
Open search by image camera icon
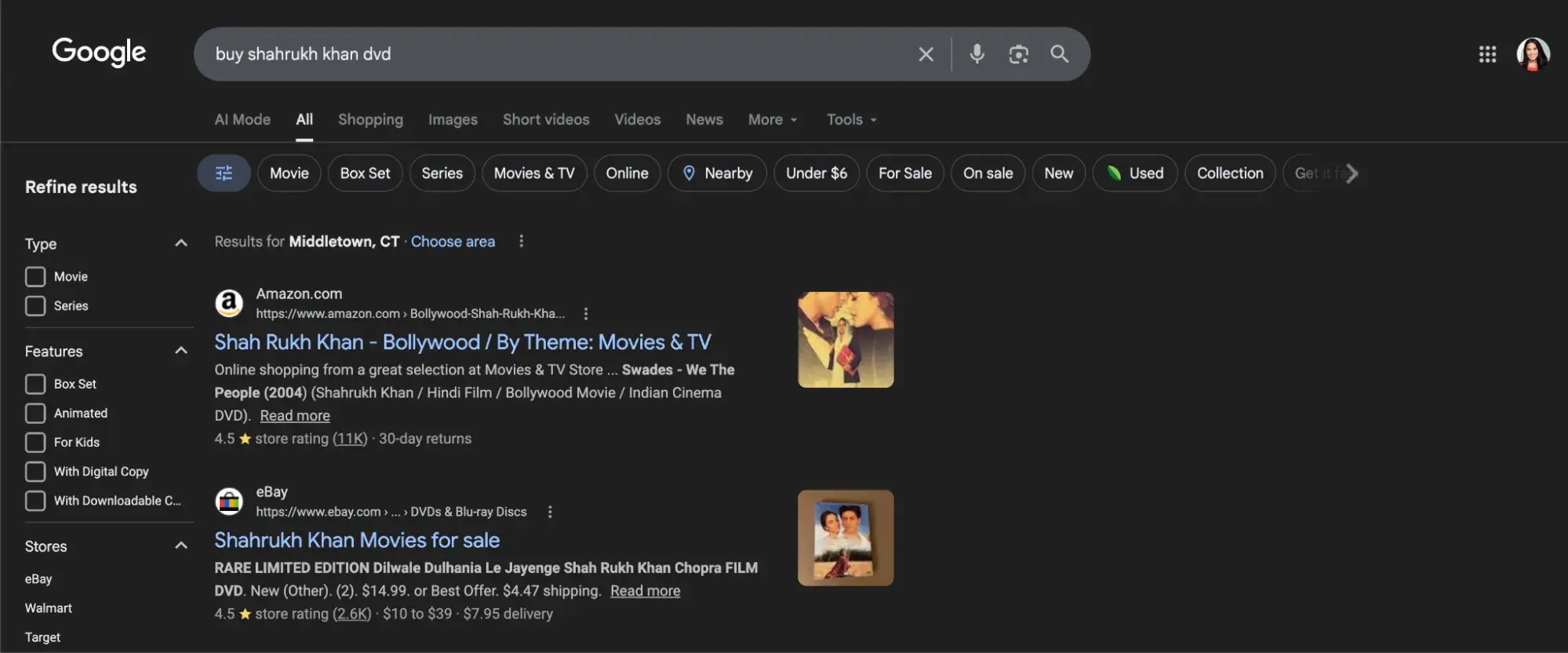pyautogui.click(x=1018, y=54)
